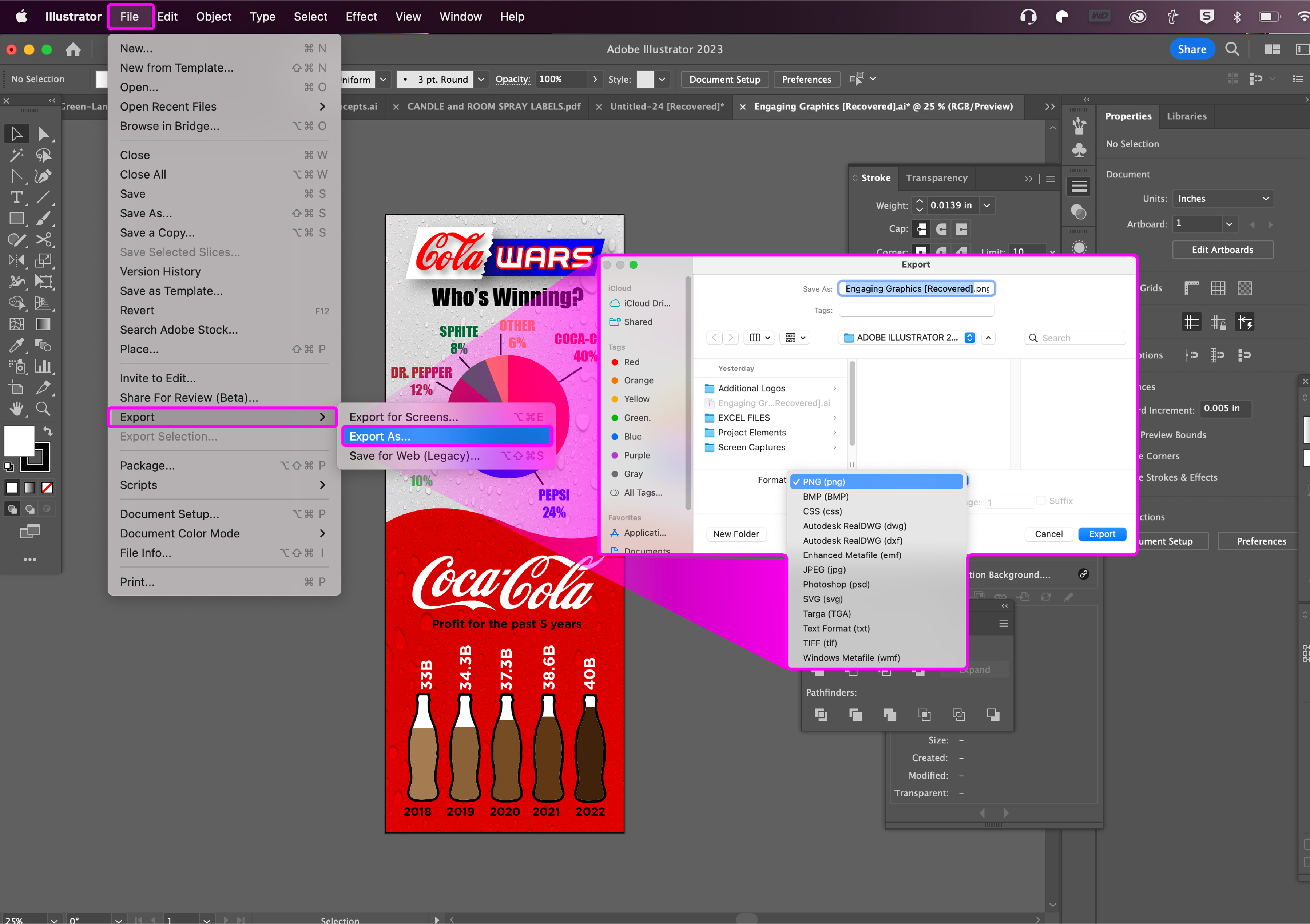Expand the stroke Weight dropdown arrow
The width and height of the screenshot is (1310, 924).
tap(986, 205)
